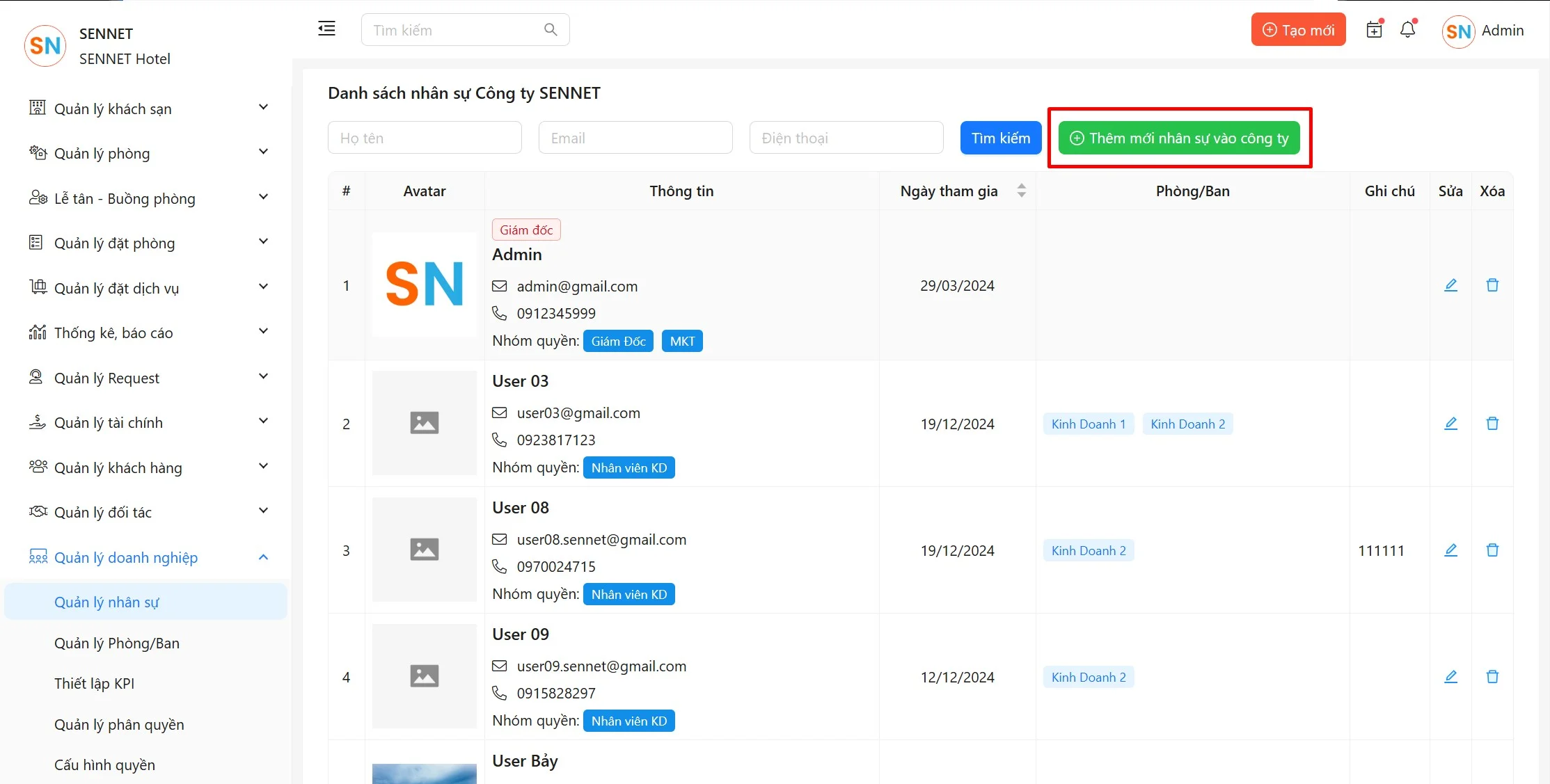Collapse sidebar with the menu fold icon
This screenshot has height=784, width=1550.
(x=326, y=29)
